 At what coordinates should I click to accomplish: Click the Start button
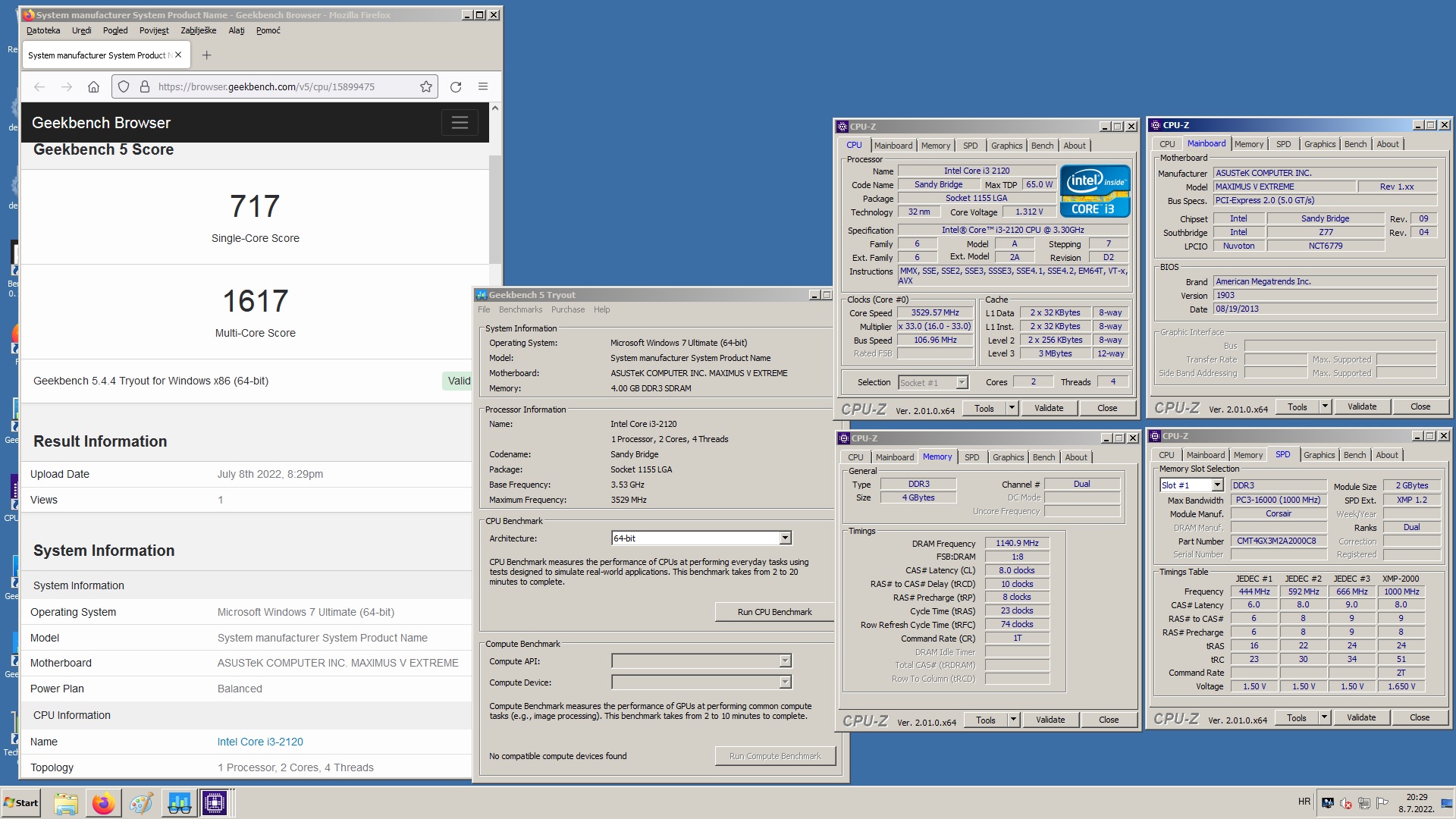[21, 802]
